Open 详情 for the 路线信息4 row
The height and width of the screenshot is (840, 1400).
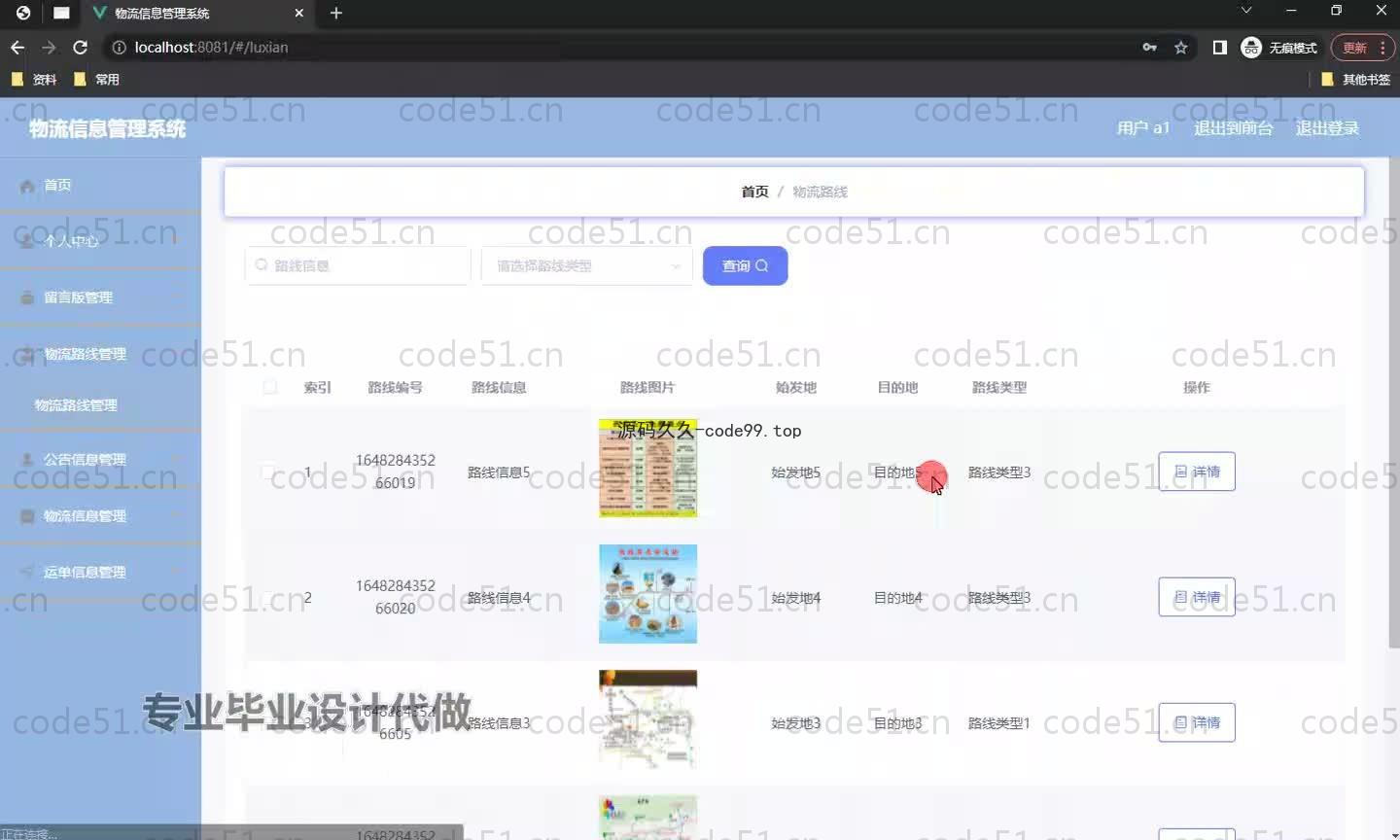[x=1197, y=597]
